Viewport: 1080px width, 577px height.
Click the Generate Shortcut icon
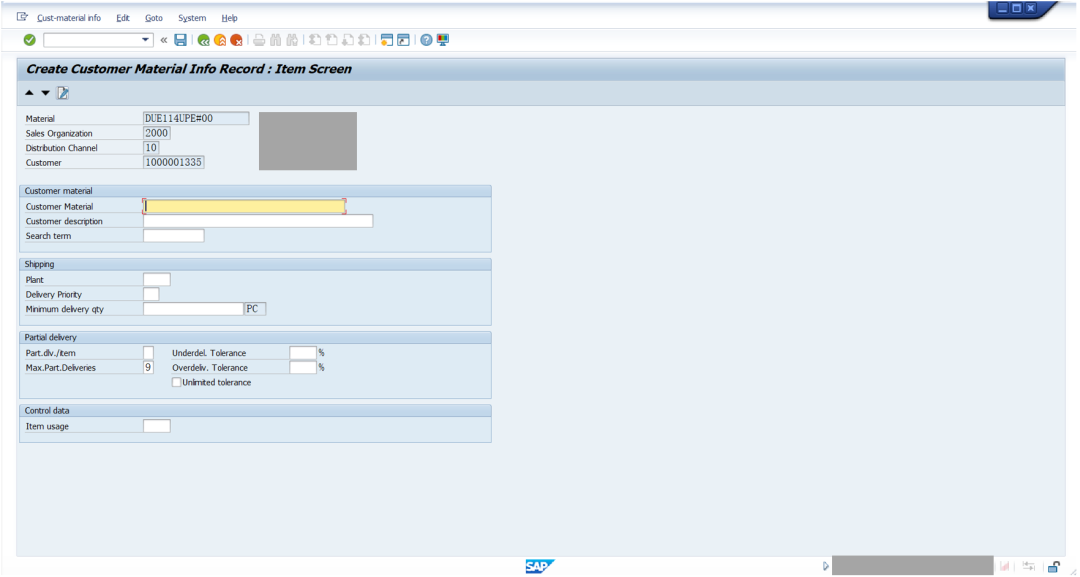click(x=404, y=40)
